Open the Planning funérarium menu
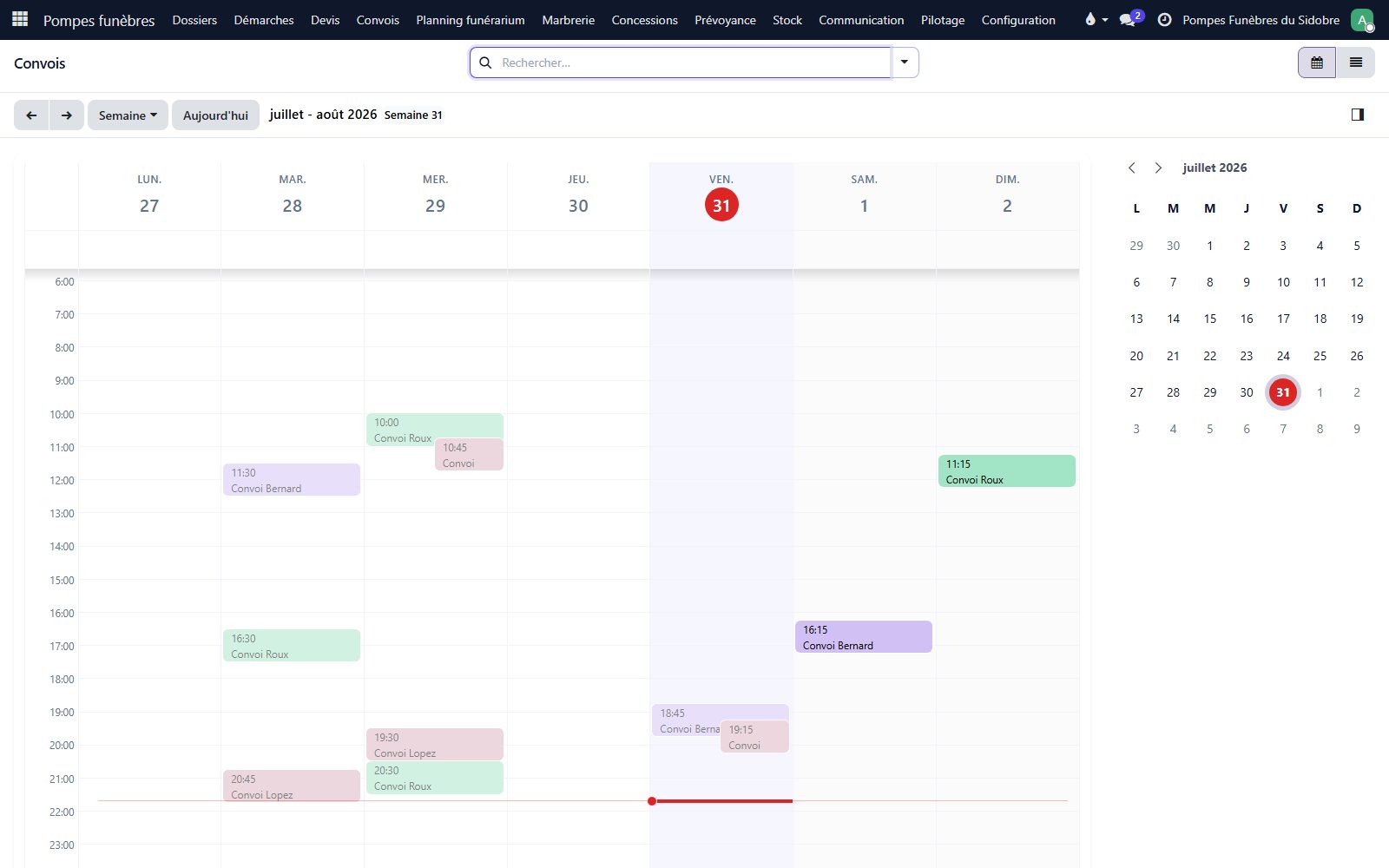 click(471, 20)
